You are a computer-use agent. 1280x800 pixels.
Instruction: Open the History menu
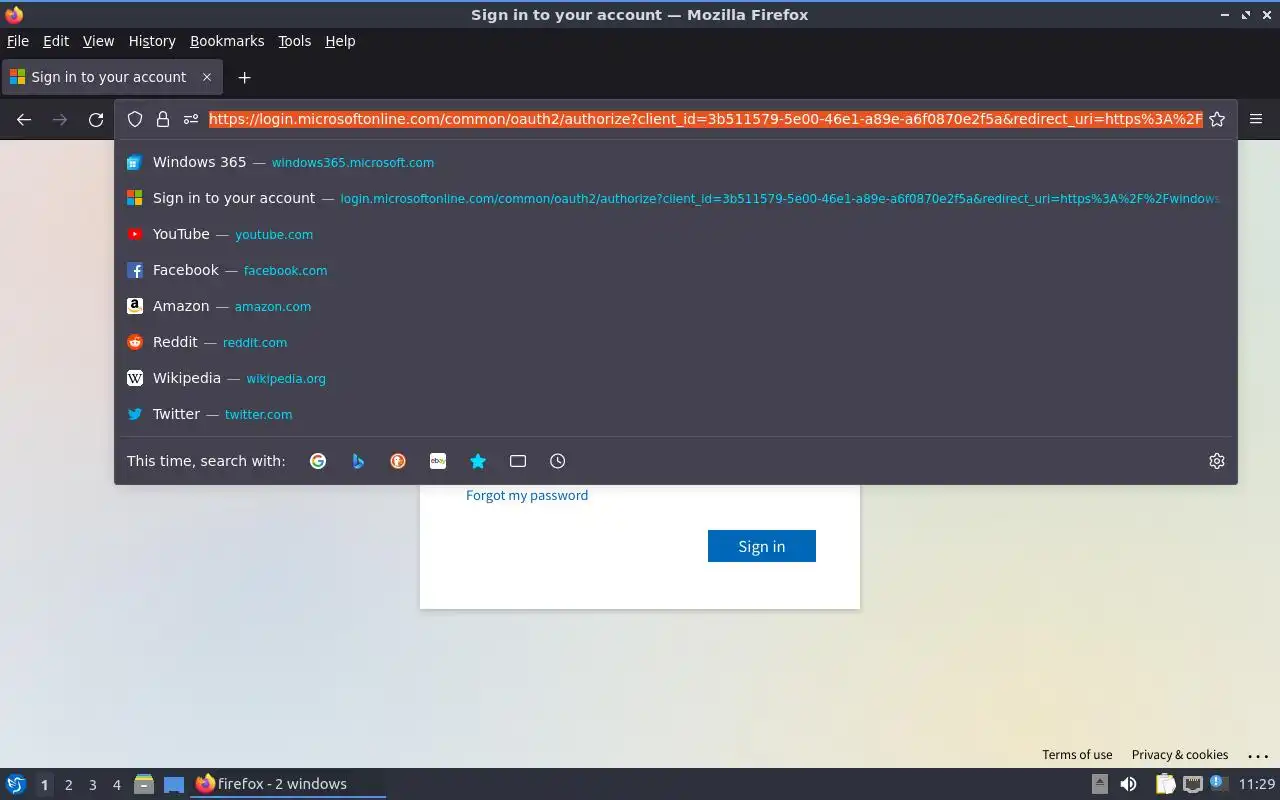(x=152, y=41)
